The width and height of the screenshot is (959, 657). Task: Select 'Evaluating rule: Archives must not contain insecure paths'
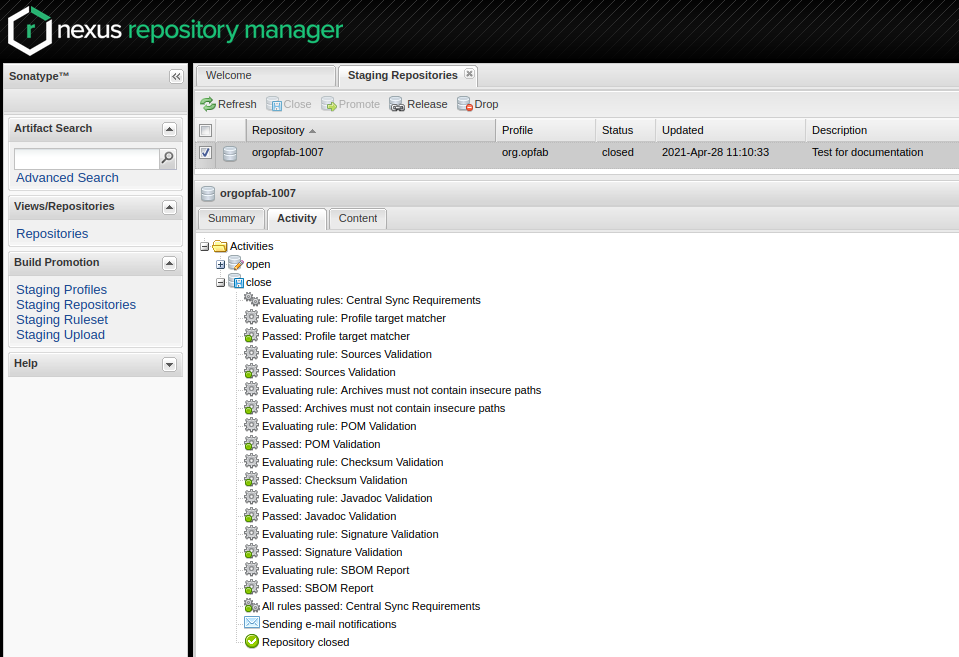click(x=401, y=390)
